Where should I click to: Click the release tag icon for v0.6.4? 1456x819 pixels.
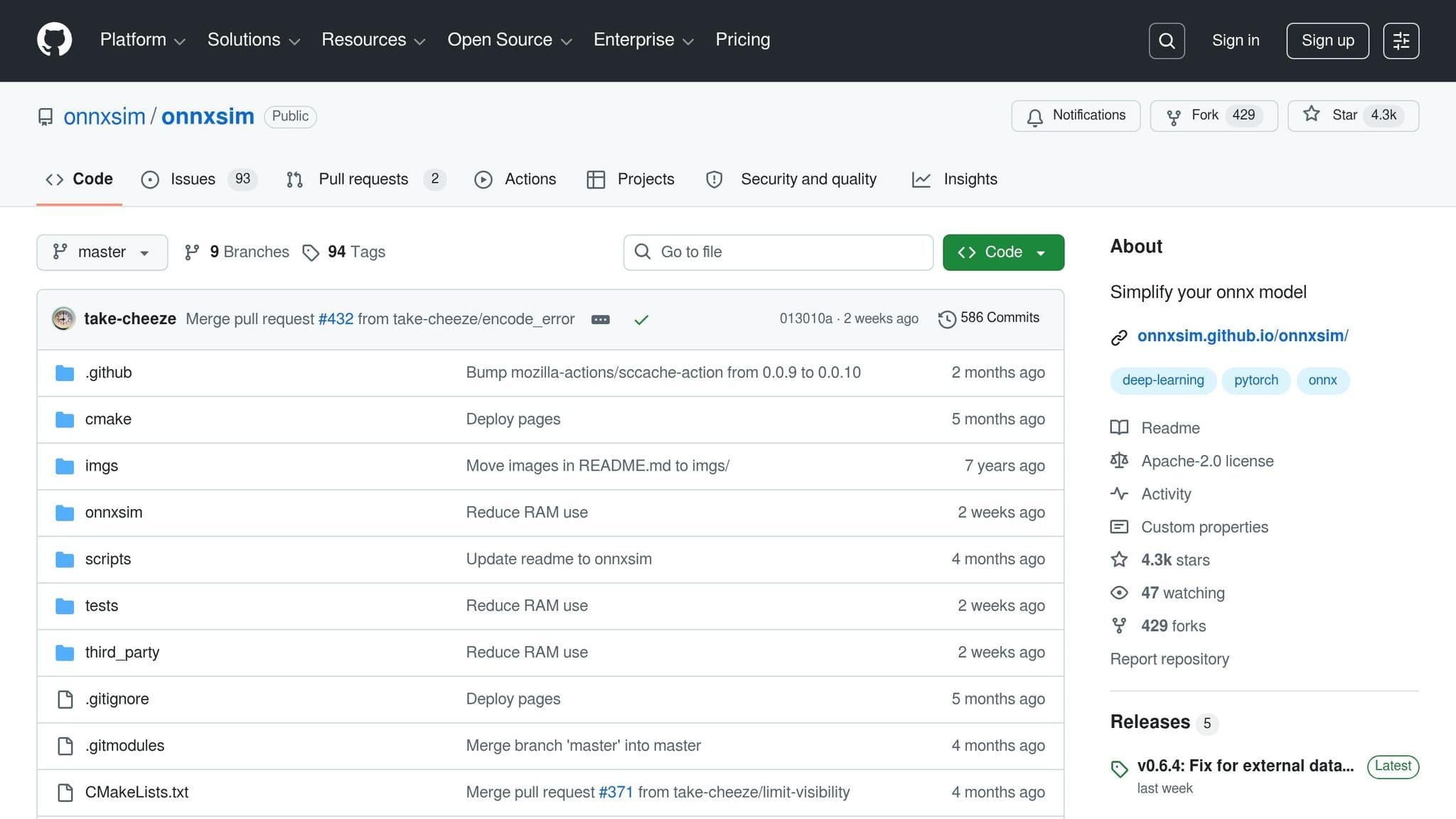point(1119,769)
